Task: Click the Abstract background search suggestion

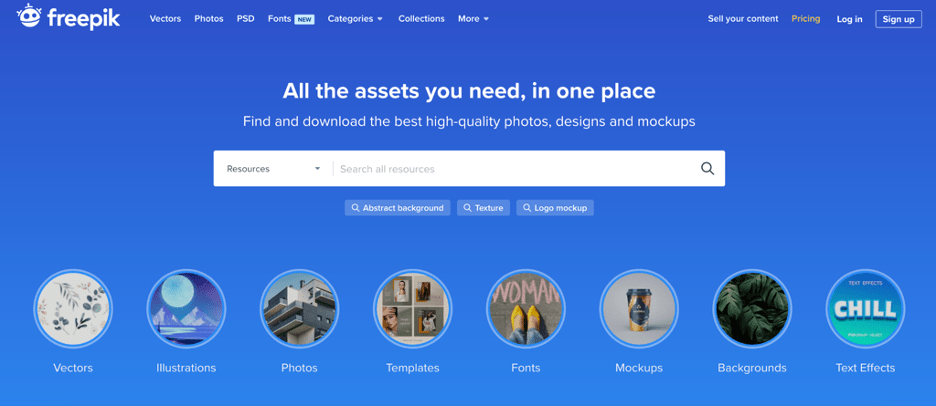Action: point(397,208)
